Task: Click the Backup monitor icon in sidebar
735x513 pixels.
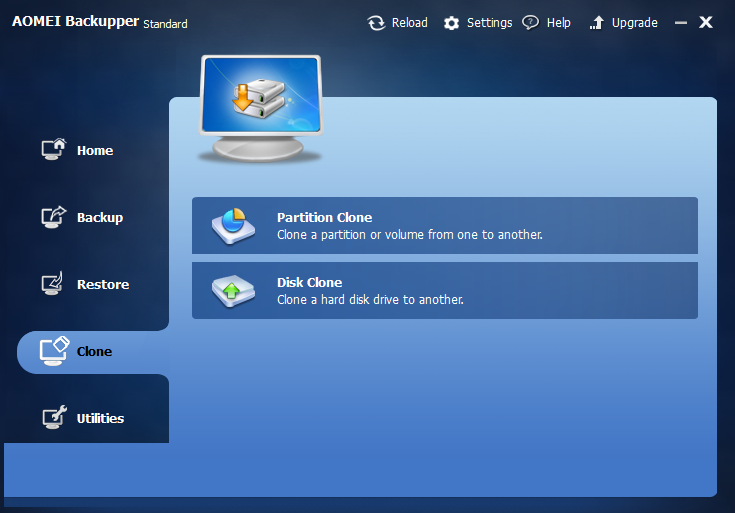Action: pos(53,217)
